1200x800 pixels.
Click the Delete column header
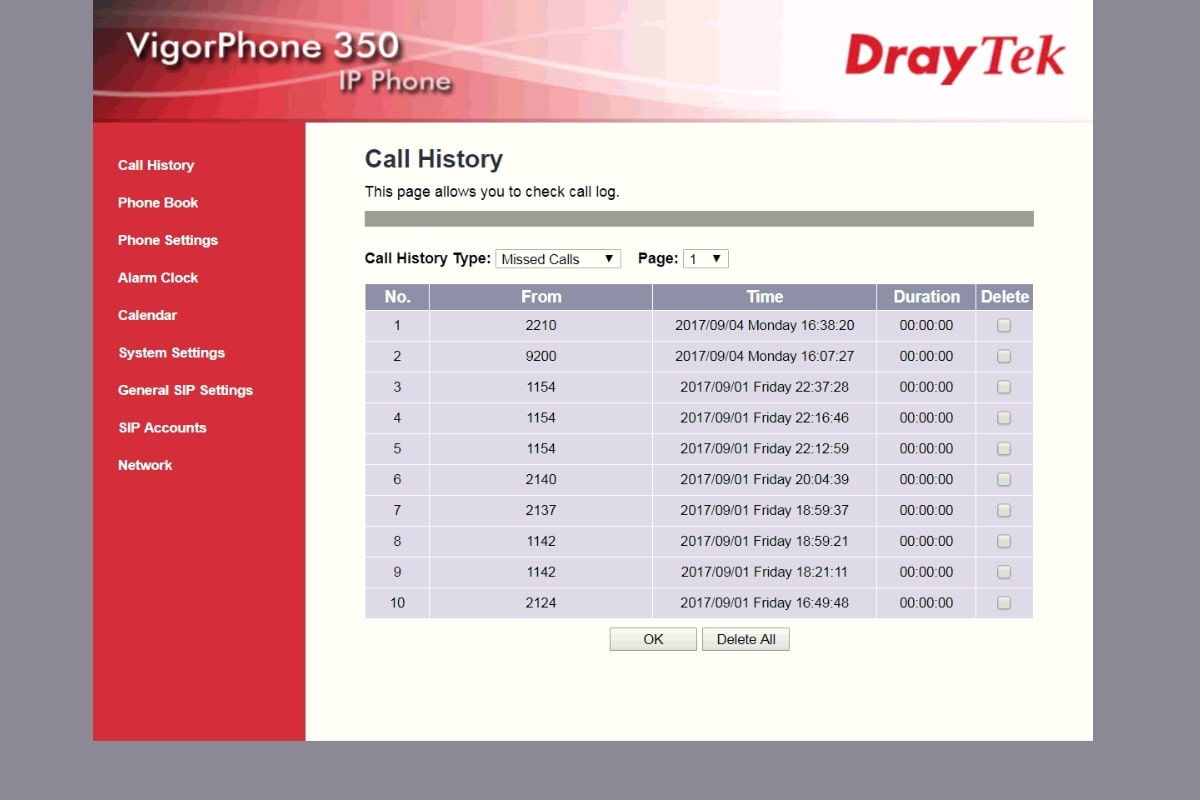tap(1005, 297)
